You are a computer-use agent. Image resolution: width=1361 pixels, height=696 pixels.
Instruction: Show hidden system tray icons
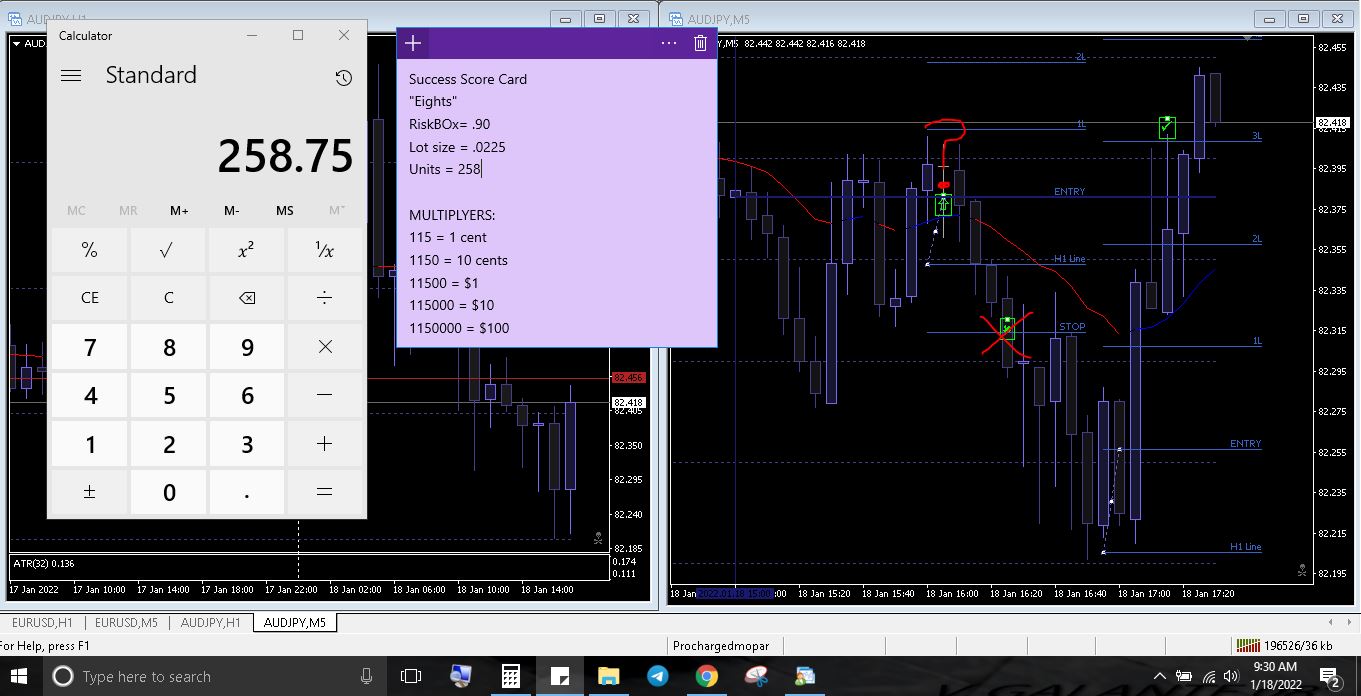[1159, 677]
